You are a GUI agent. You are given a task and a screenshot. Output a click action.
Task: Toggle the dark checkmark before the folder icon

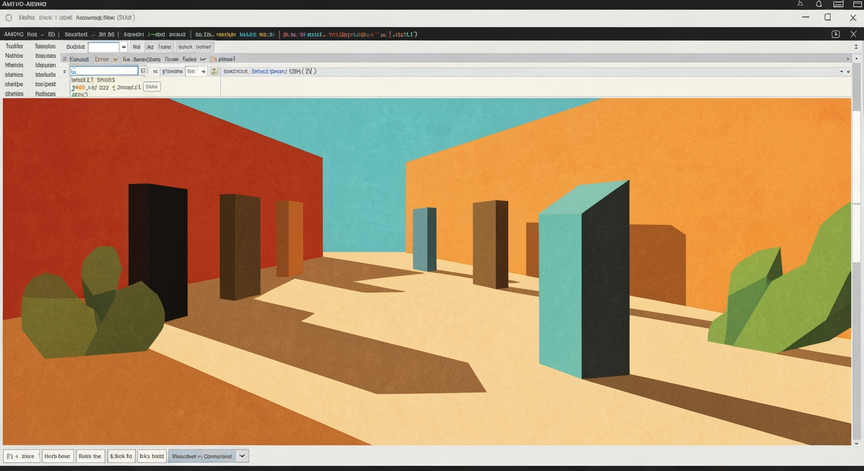point(203,59)
